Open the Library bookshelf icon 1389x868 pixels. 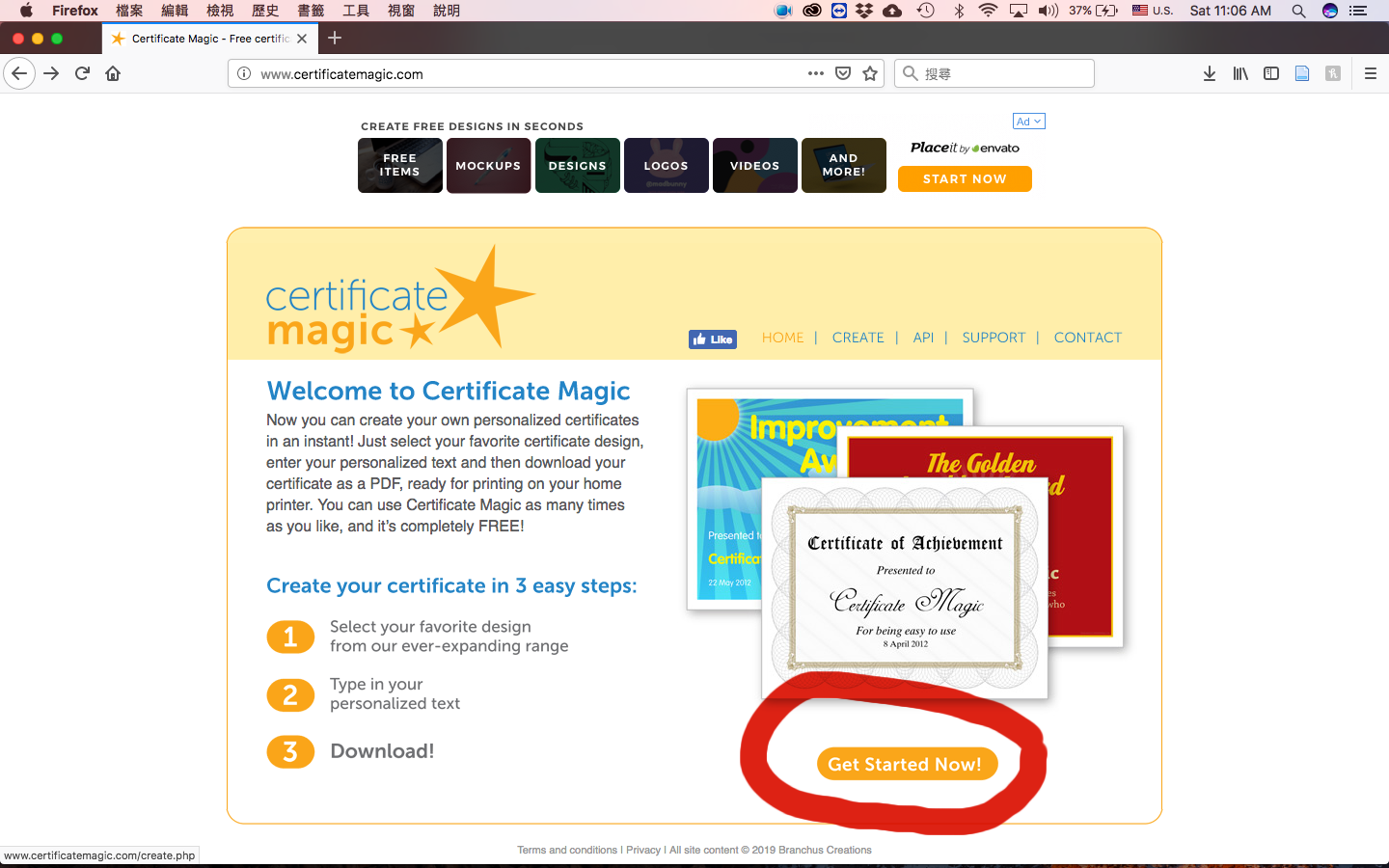point(1240,73)
